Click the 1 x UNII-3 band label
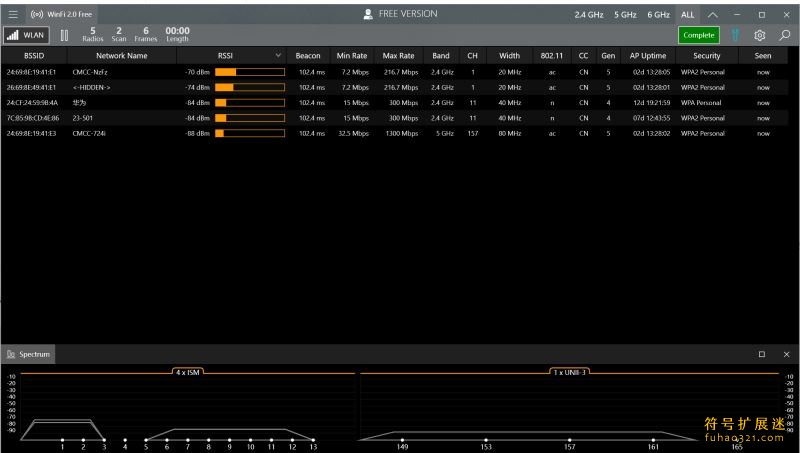The height and width of the screenshot is (453, 800). pyautogui.click(x=569, y=372)
